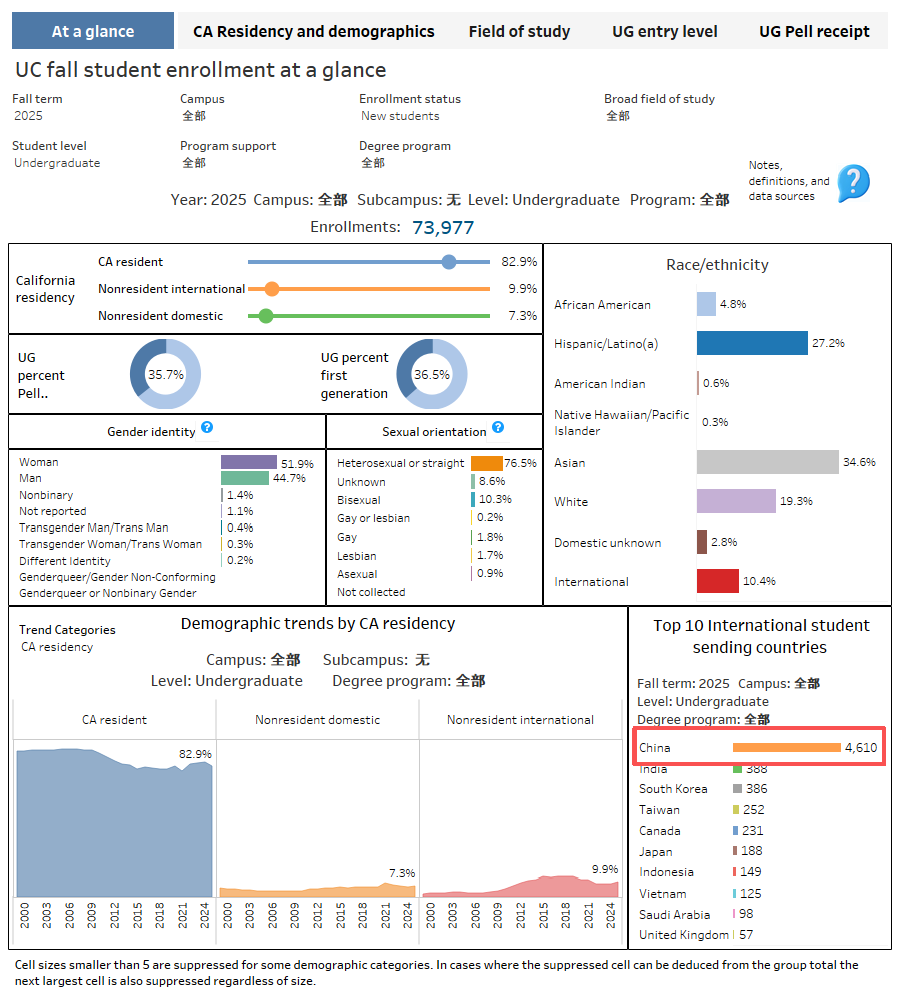
Task: Select the China bar in top countries
Action: click(x=786, y=748)
